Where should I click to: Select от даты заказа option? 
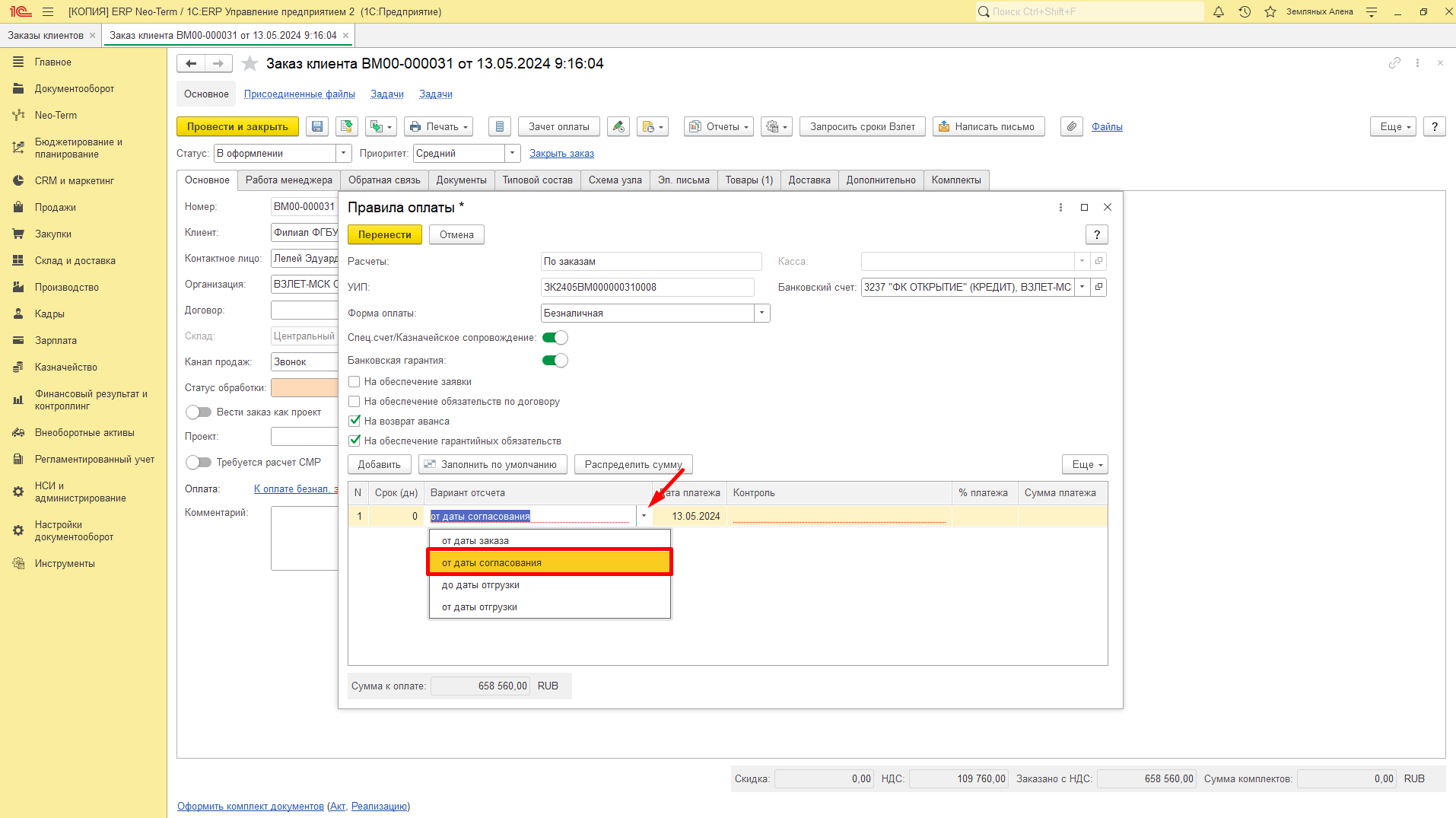click(549, 541)
